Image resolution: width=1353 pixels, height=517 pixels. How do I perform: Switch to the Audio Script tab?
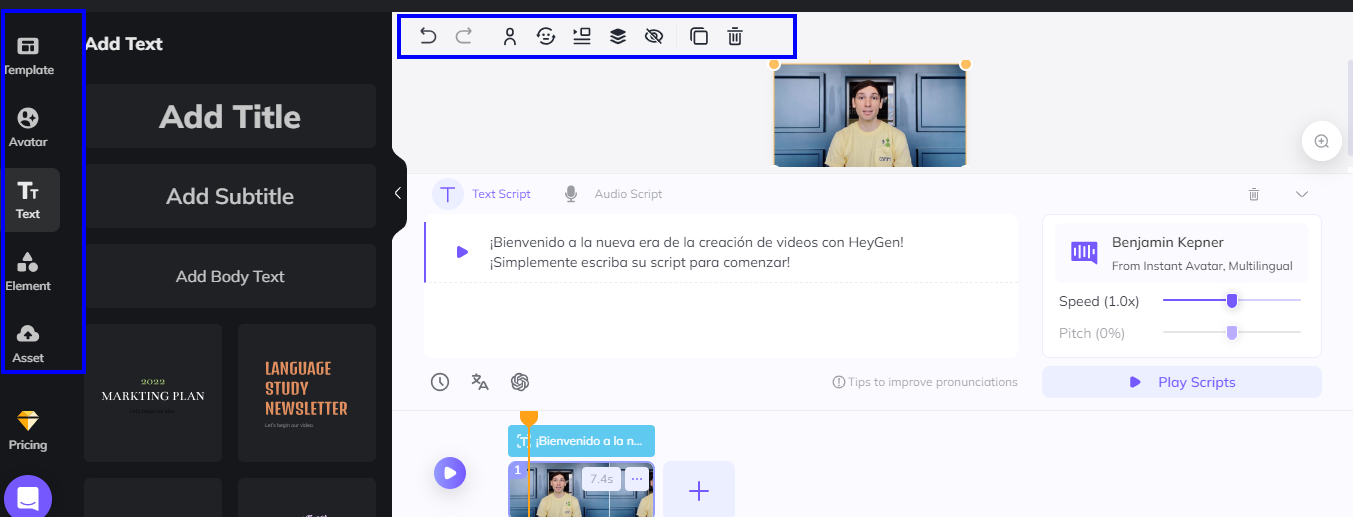(x=613, y=194)
